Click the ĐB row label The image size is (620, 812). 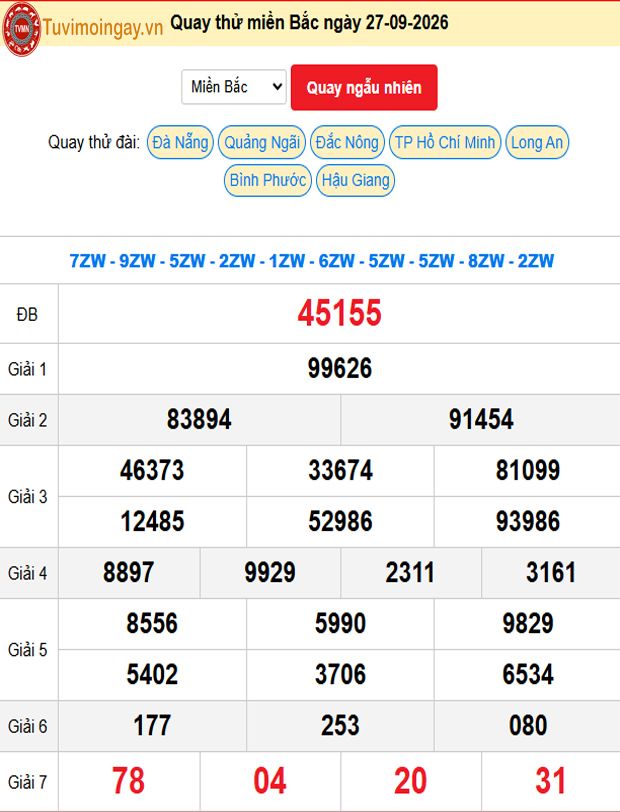tap(27, 314)
